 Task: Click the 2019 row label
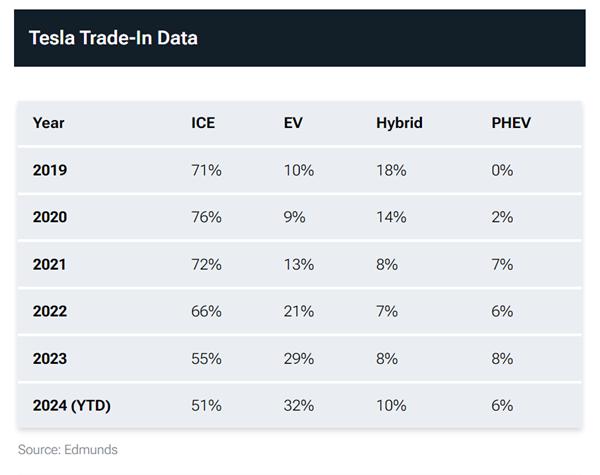click(50, 170)
